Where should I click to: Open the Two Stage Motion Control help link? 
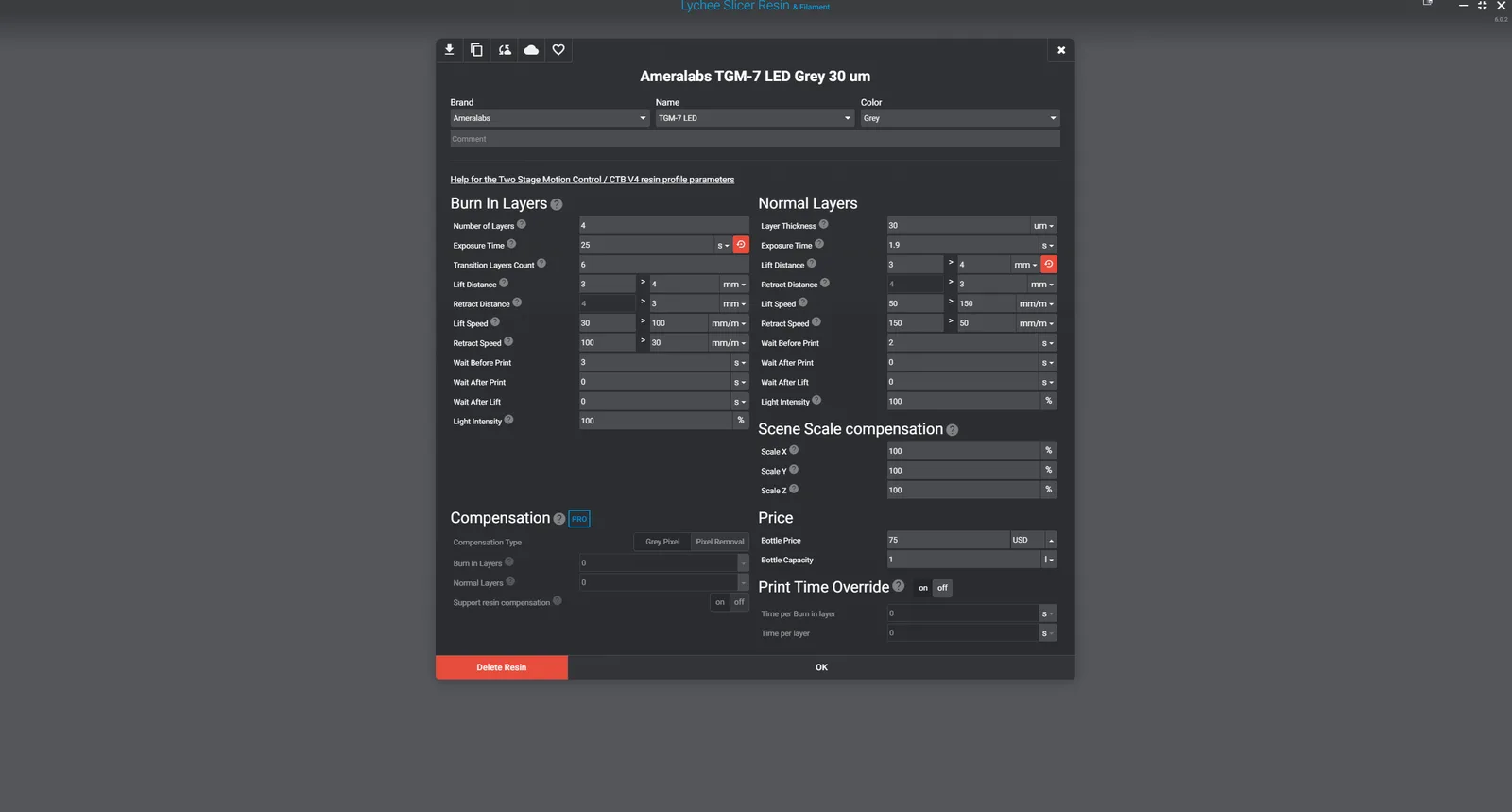click(593, 180)
